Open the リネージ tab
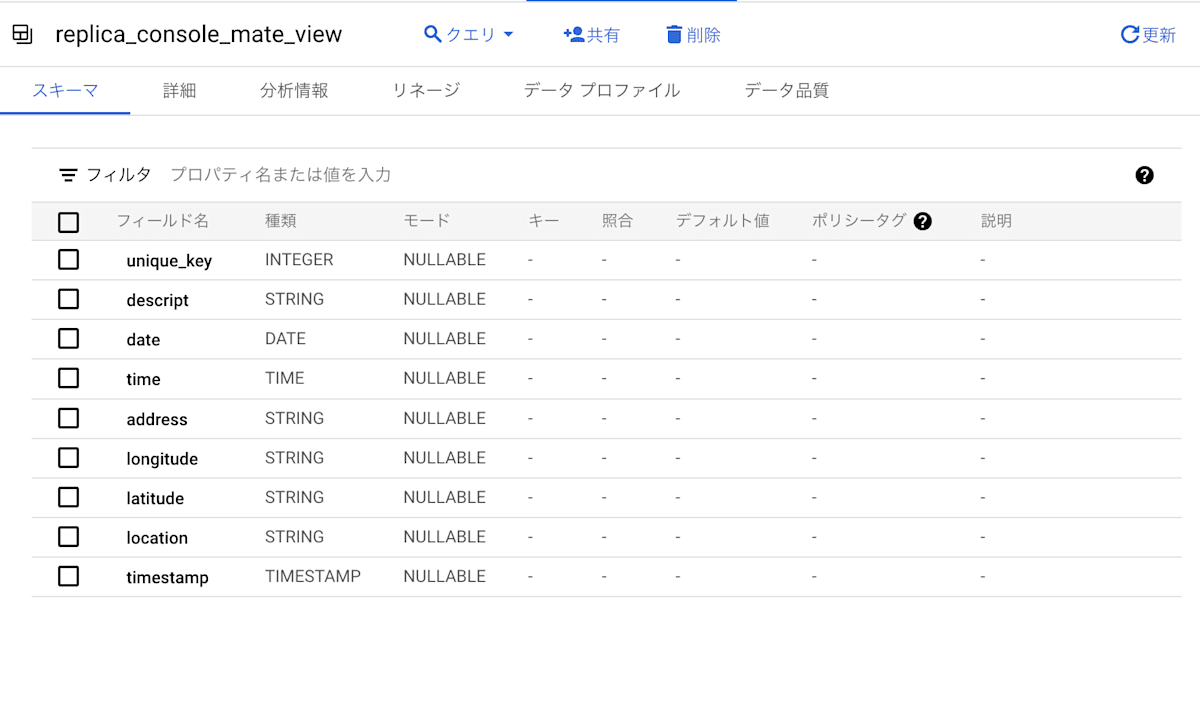 426,90
